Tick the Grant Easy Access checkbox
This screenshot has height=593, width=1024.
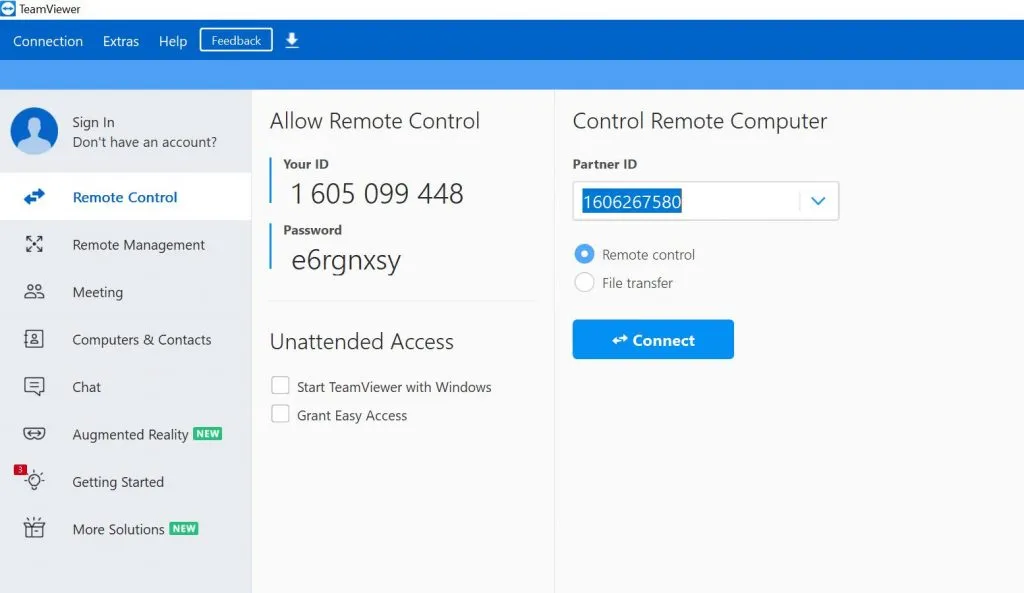[280, 414]
